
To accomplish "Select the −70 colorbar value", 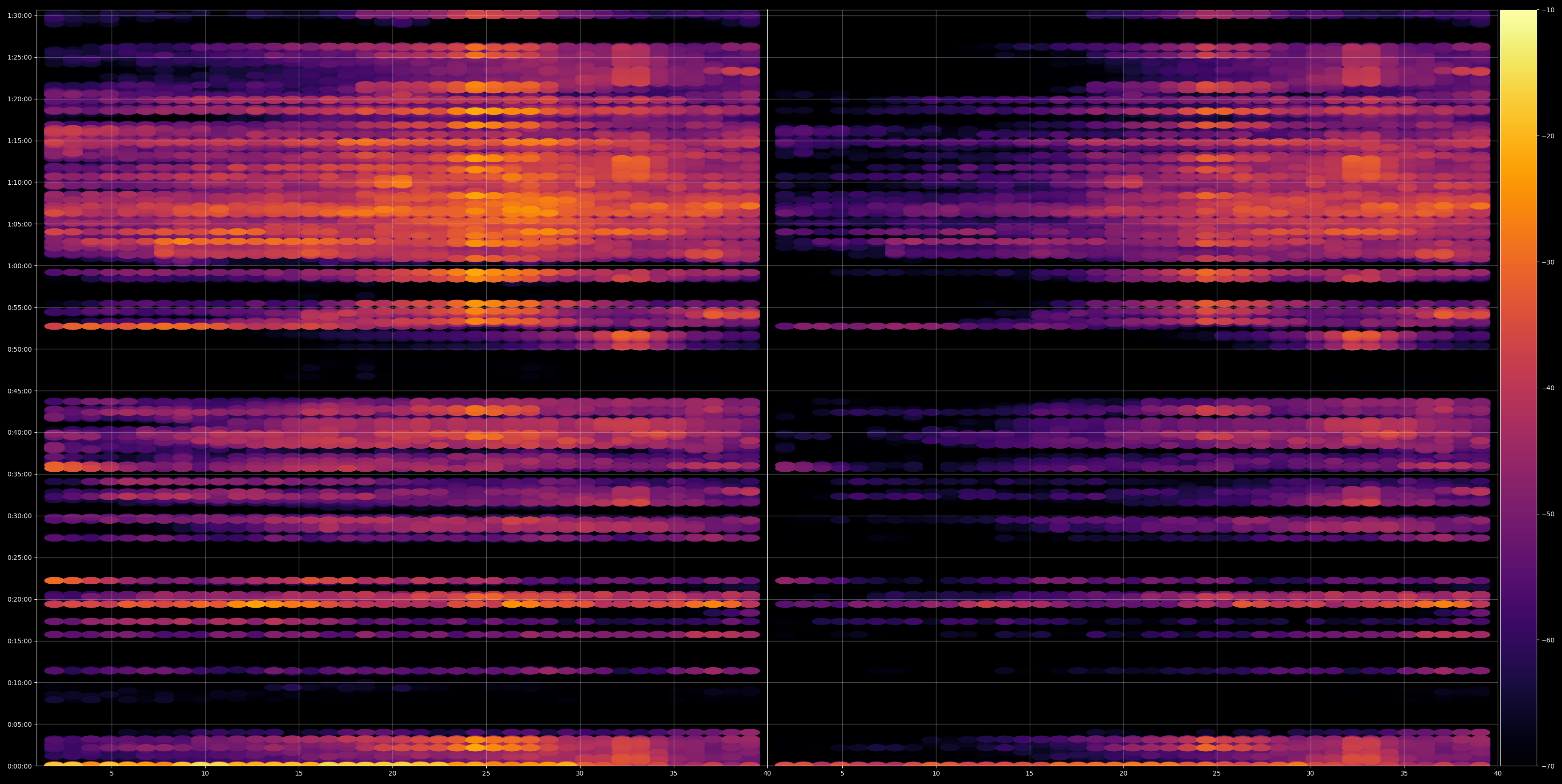I will 1547,766.
